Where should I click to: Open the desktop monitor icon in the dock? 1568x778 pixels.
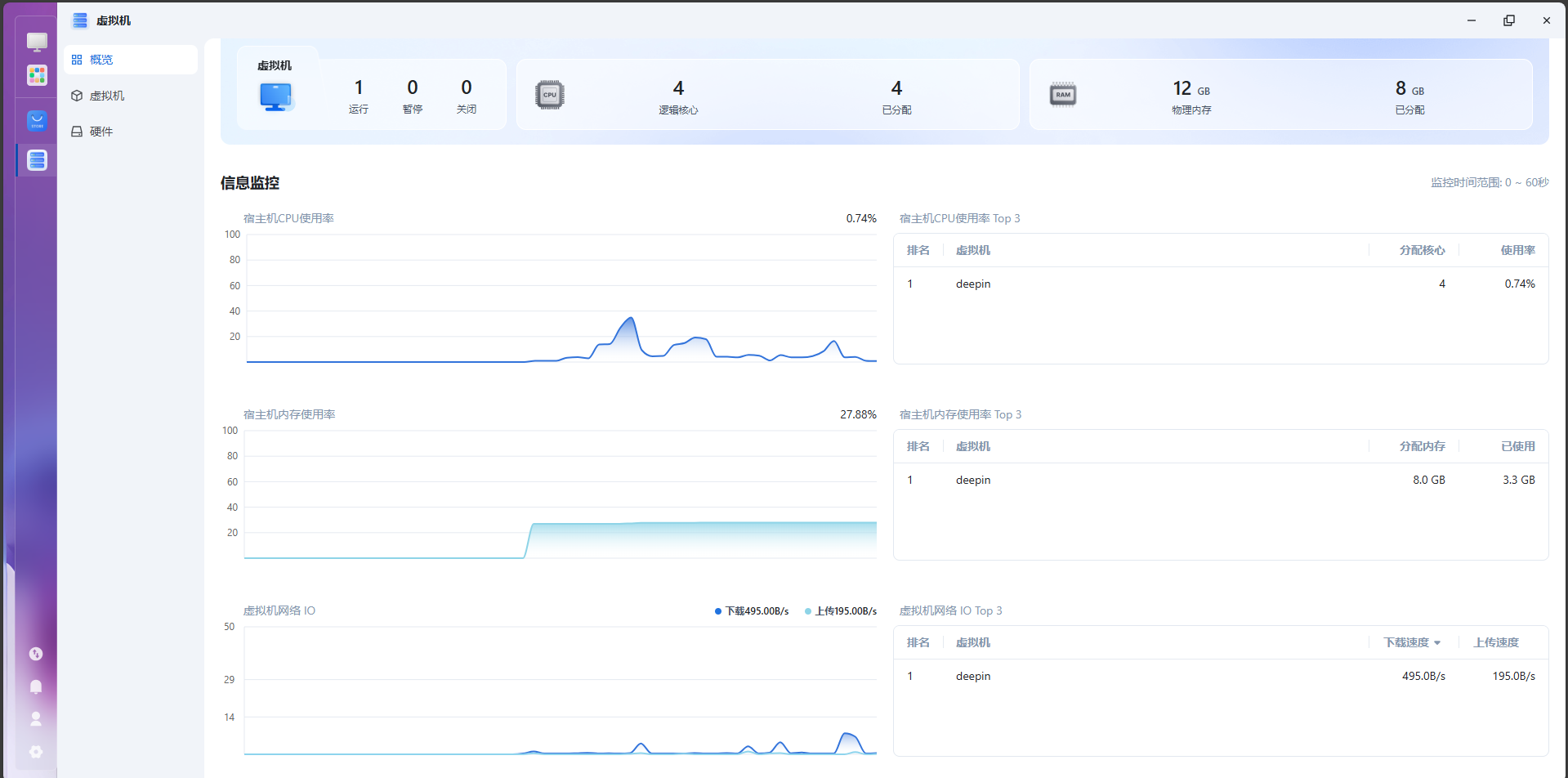tap(37, 41)
